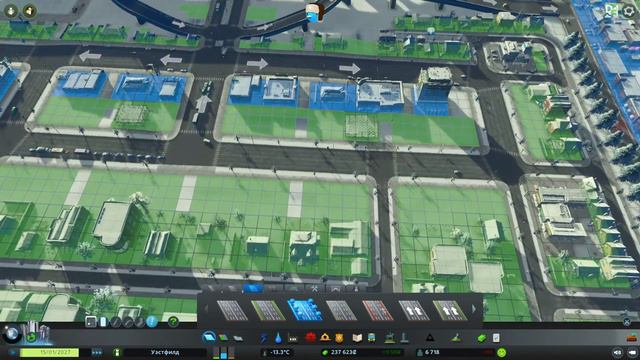Viewport: 640px width, 360px height.
Task: Open the Unique Buildings menu
Action: 404,338
